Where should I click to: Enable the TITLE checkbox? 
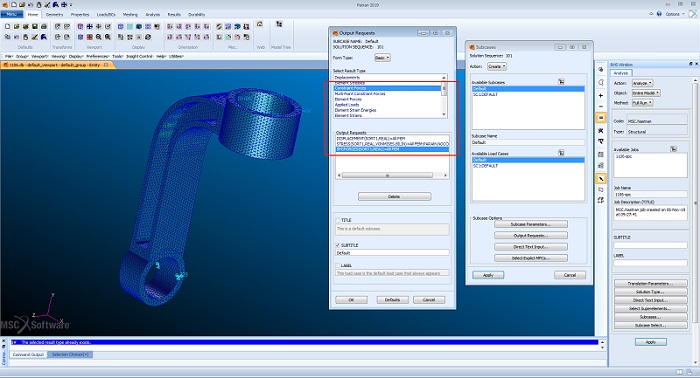(338, 220)
